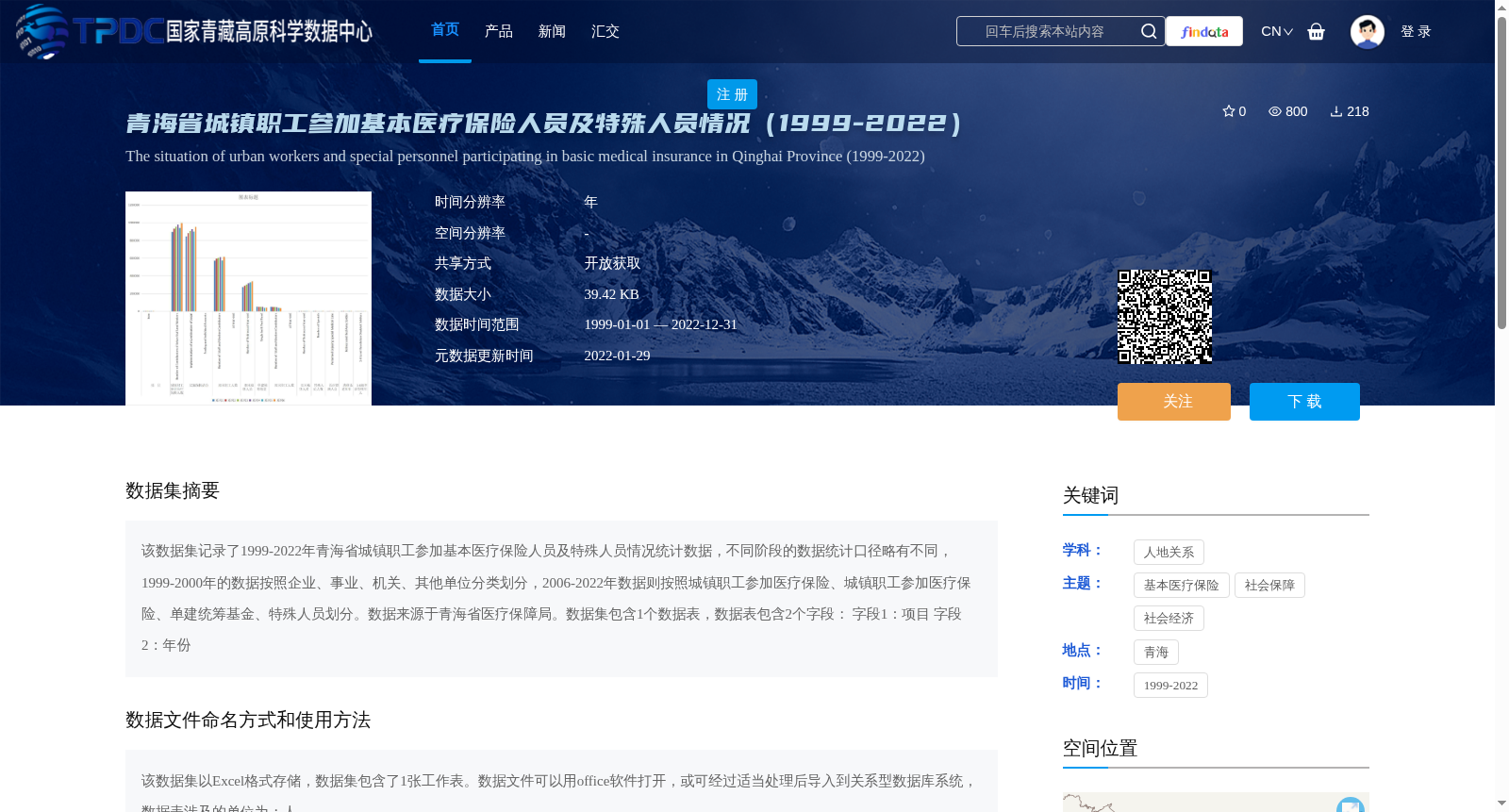
Task: Click the 注册 register button
Action: pyautogui.click(x=732, y=94)
